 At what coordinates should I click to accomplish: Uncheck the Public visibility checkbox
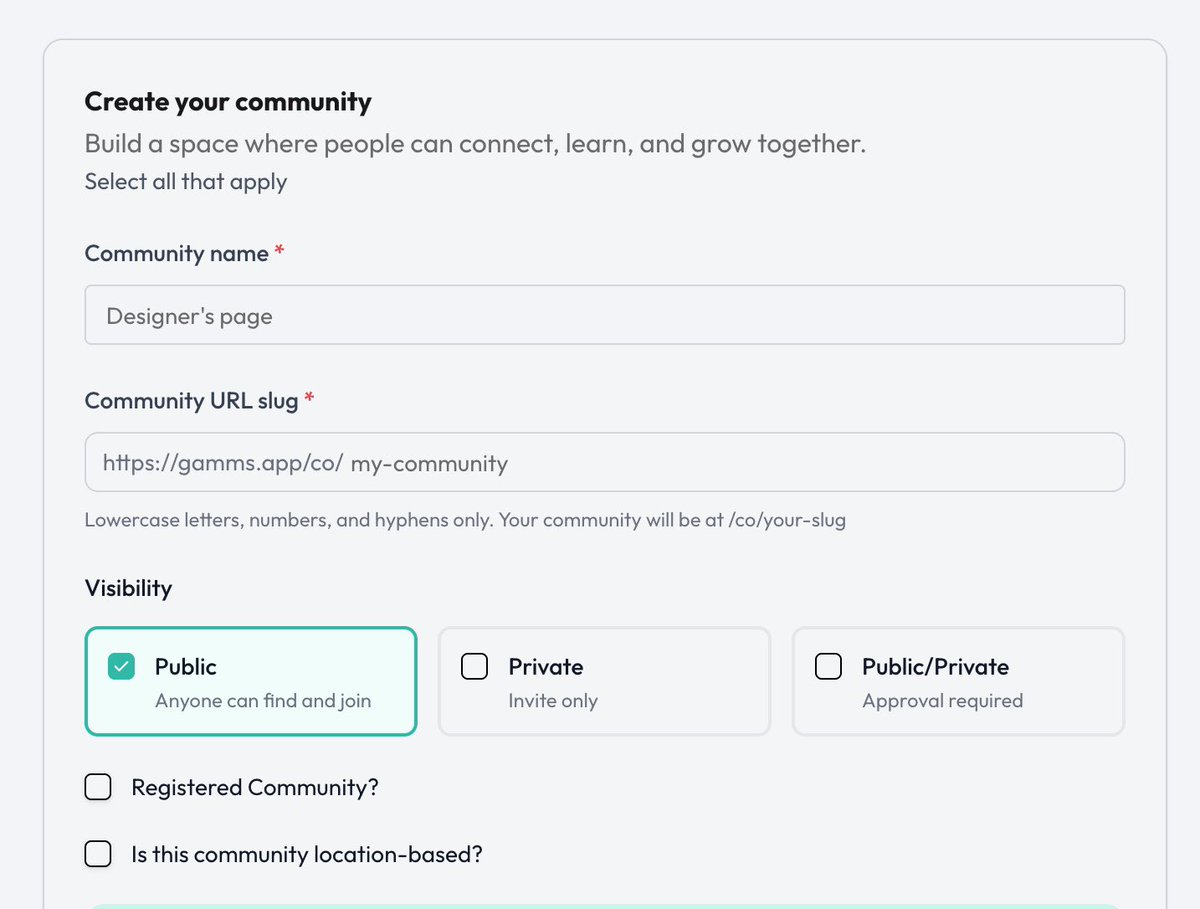point(121,667)
